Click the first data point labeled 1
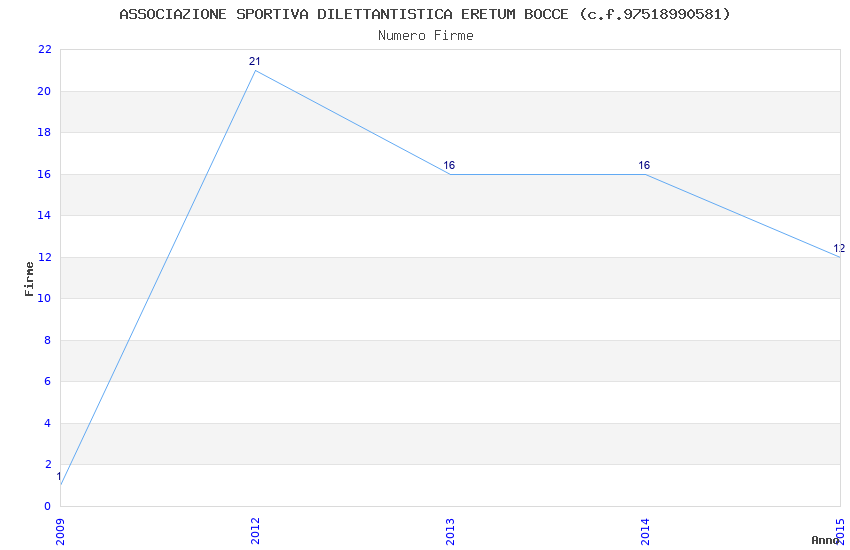 [x=60, y=485]
